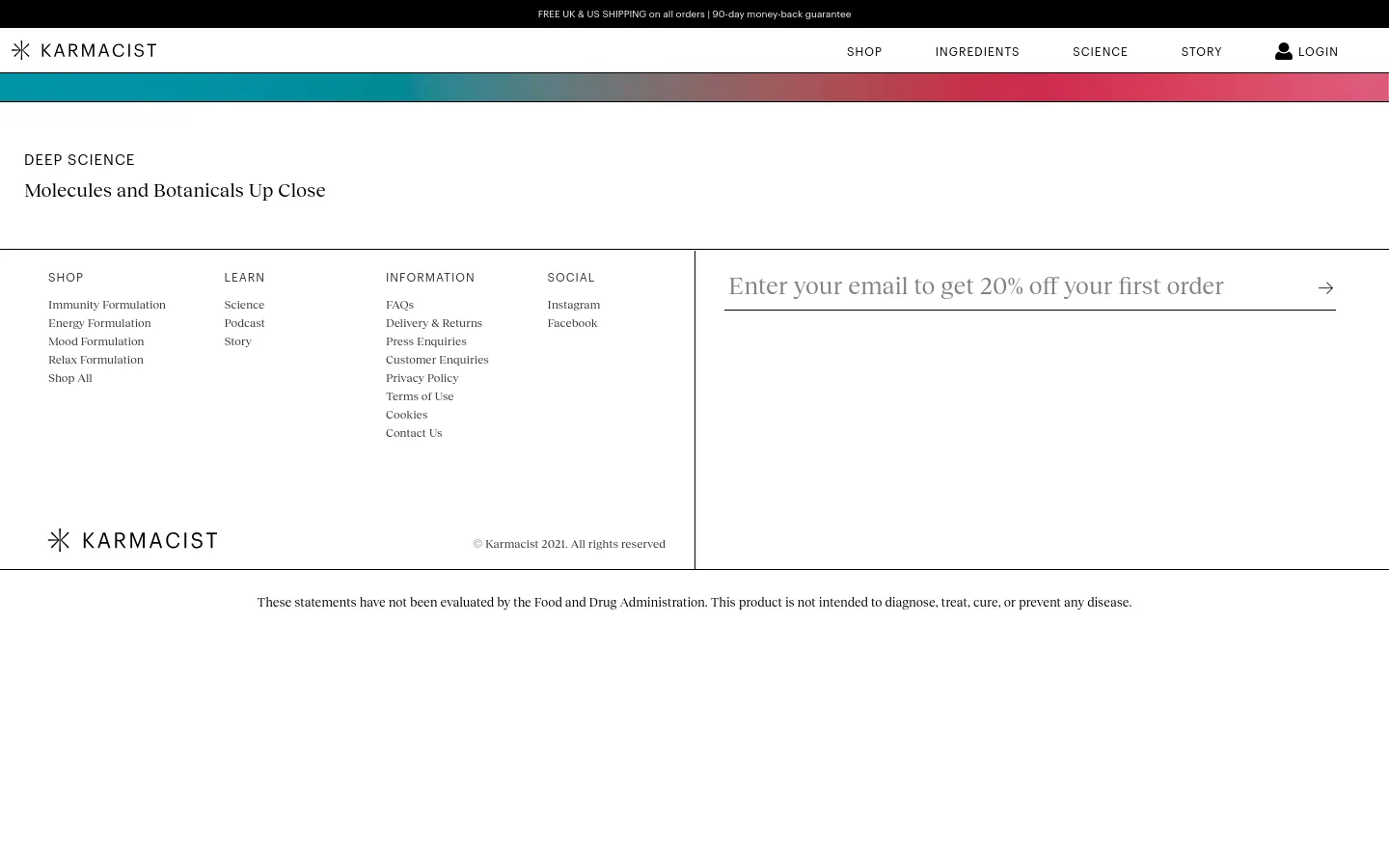Screen dimensions: 1389x868
Task: Open Relax Formulation footer link
Action: click(x=95, y=360)
